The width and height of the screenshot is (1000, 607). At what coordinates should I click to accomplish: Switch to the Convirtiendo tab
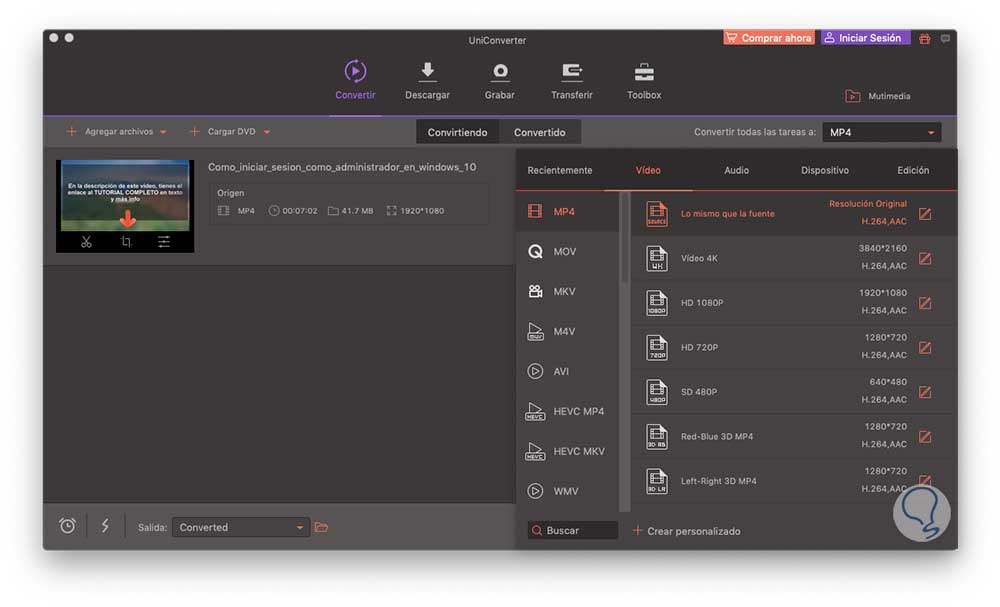coord(457,132)
